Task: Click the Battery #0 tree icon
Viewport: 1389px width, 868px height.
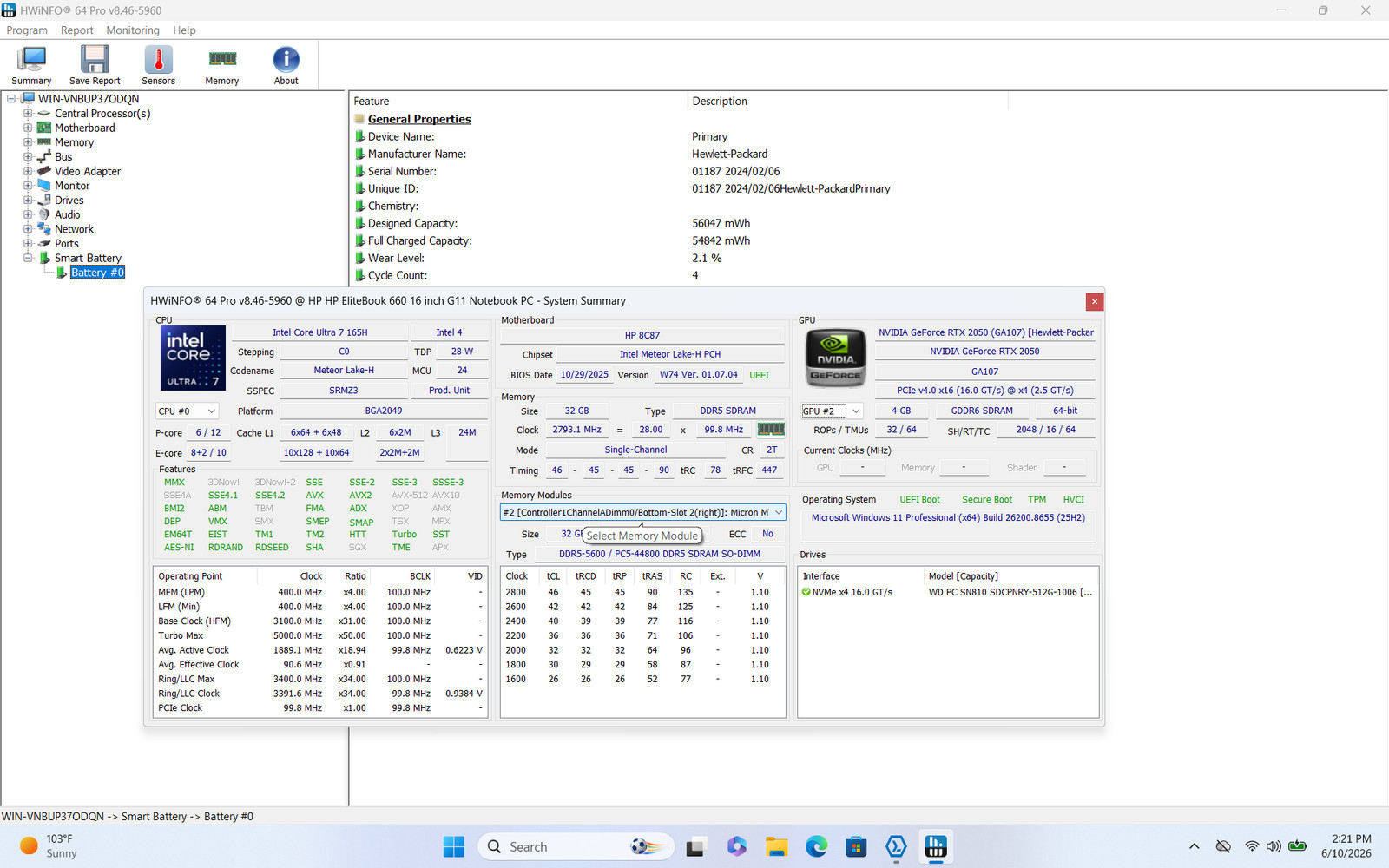Action: 62,273
